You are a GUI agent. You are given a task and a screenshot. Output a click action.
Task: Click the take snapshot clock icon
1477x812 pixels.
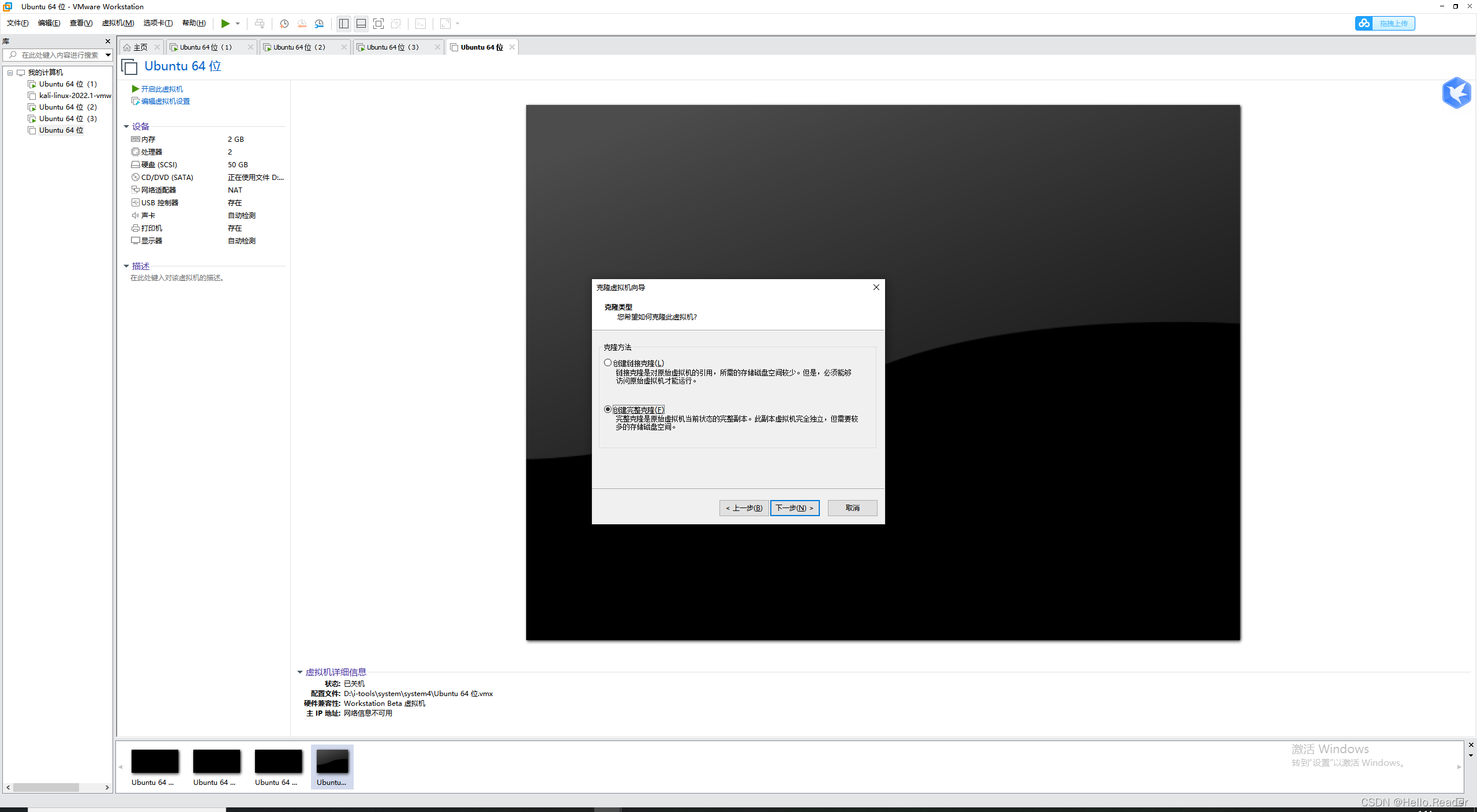284,24
